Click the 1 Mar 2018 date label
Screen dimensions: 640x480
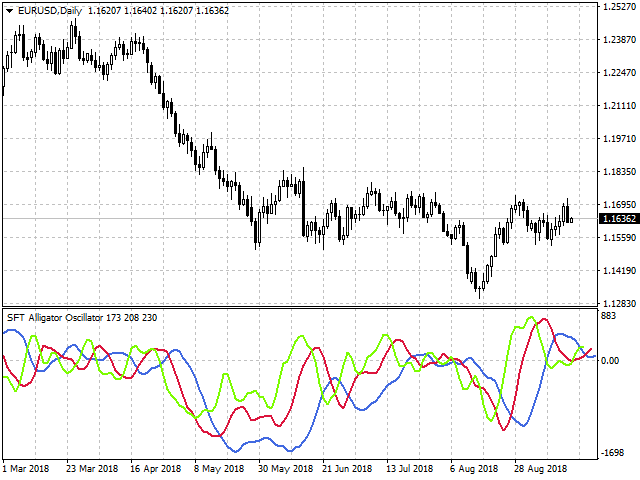25,469
